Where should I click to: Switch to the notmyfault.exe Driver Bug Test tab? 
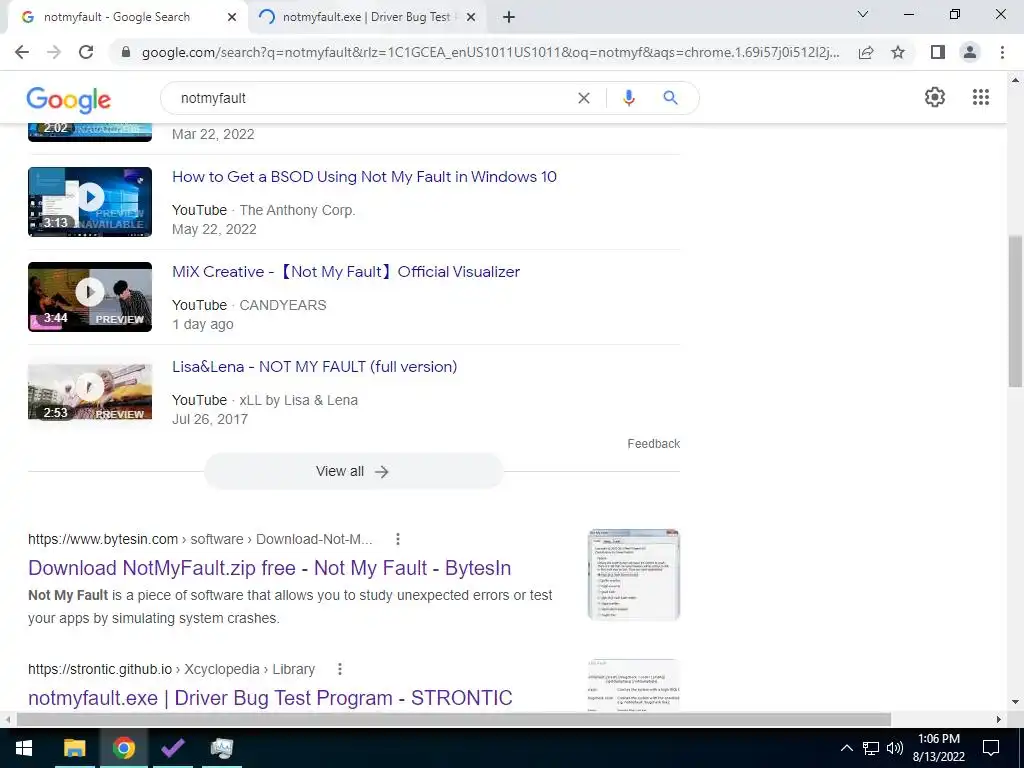(370, 17)
